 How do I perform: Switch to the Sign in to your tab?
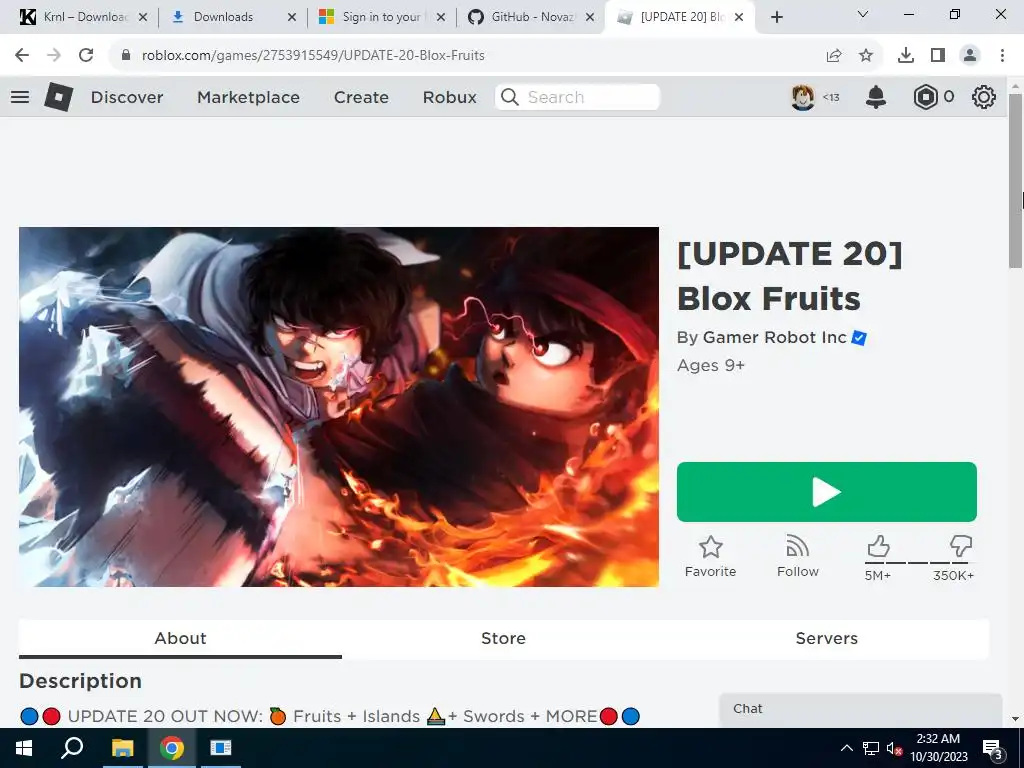381,18
